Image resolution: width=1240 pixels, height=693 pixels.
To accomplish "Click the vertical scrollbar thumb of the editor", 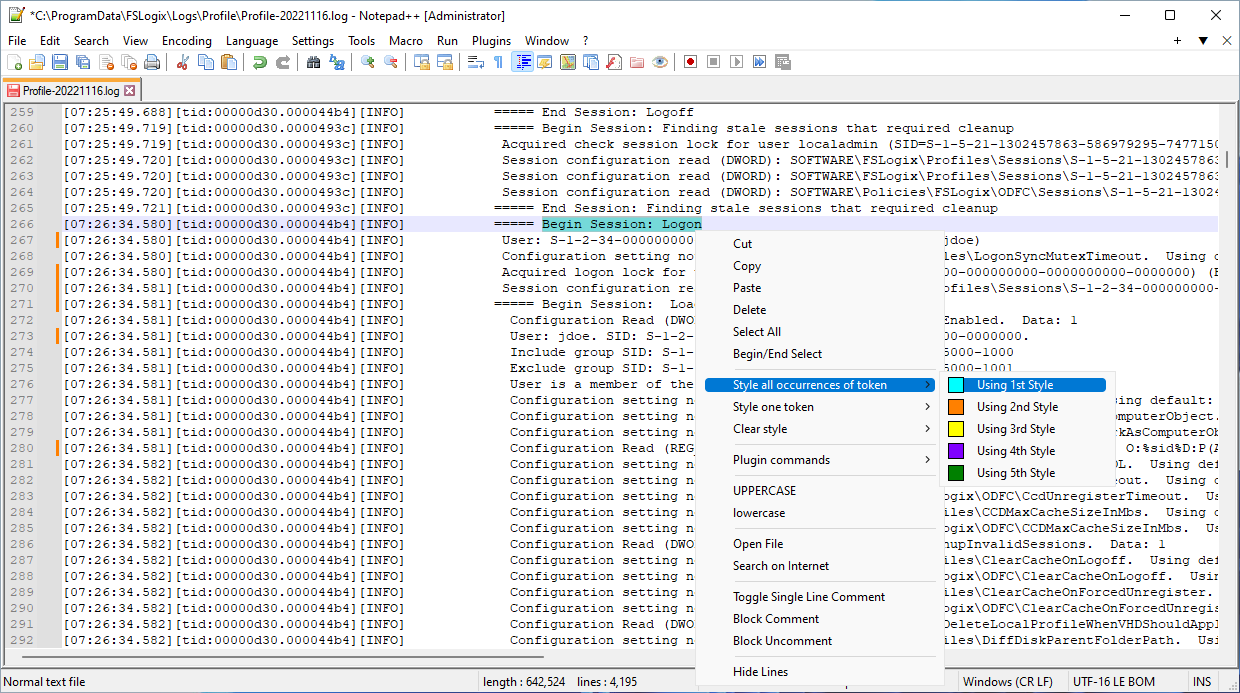I will [x=1228, y=161].
